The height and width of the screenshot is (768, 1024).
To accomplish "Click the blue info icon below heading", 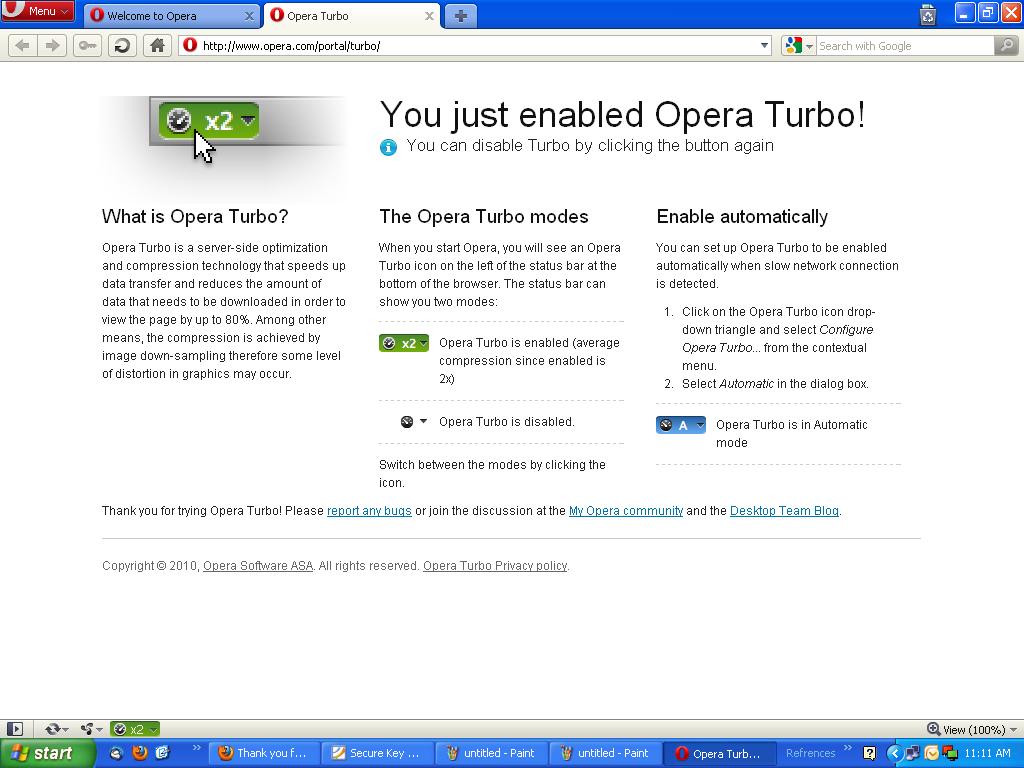I will click(x=388, y=148).
